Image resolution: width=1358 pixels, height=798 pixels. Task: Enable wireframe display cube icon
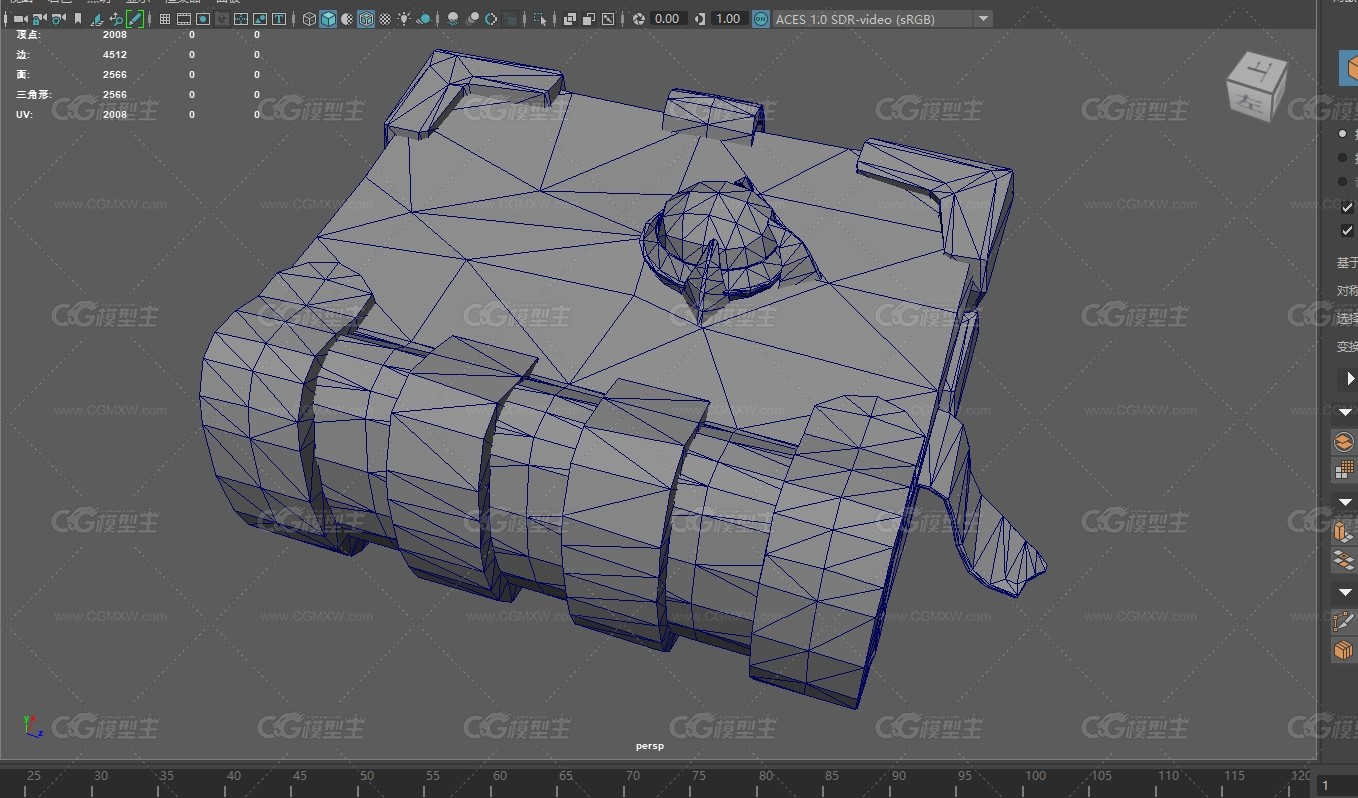click(x=309, y=19)
